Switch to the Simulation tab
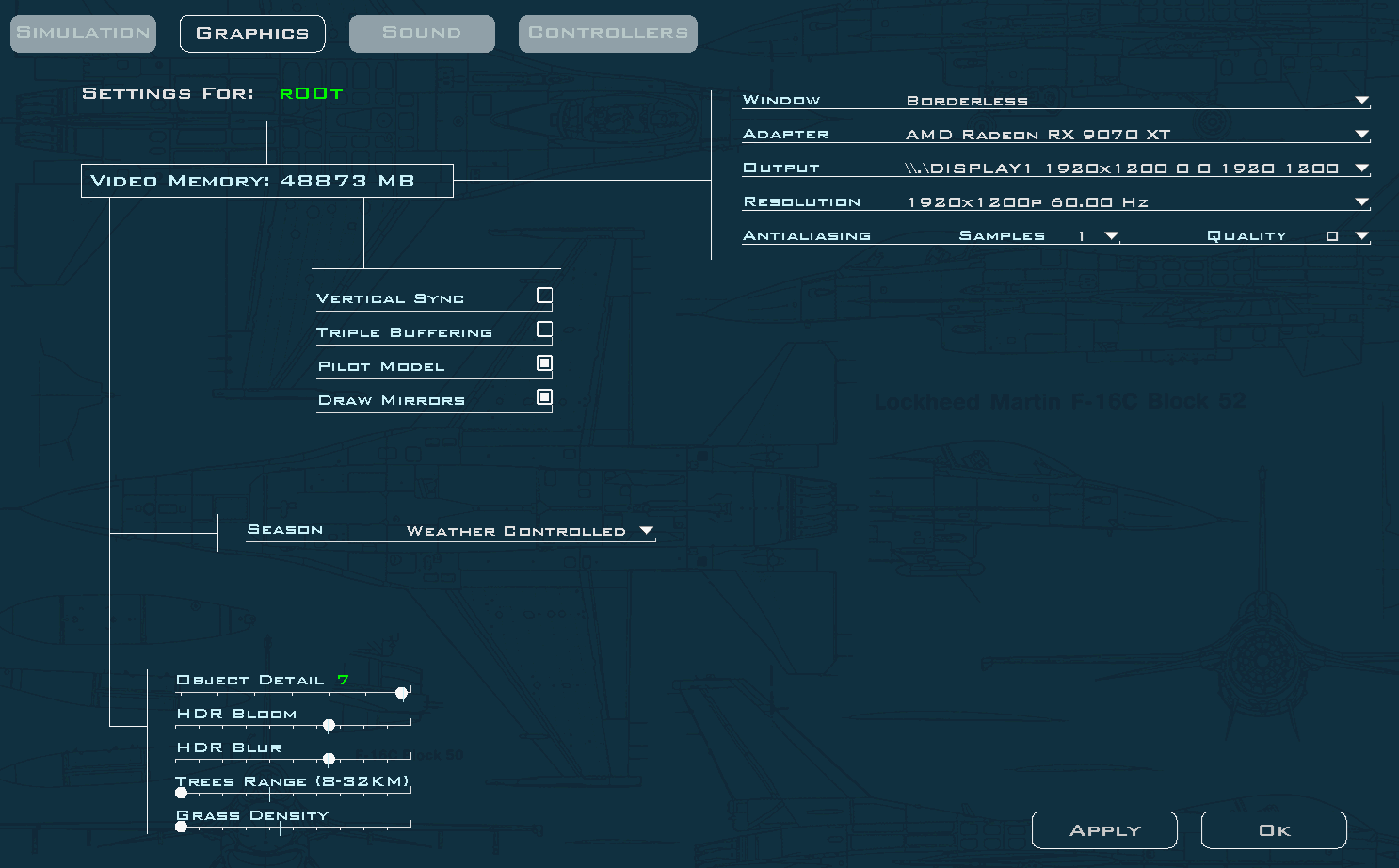Image resolution: width=1399 pixels, height=868 pixels. coord(83,33)
